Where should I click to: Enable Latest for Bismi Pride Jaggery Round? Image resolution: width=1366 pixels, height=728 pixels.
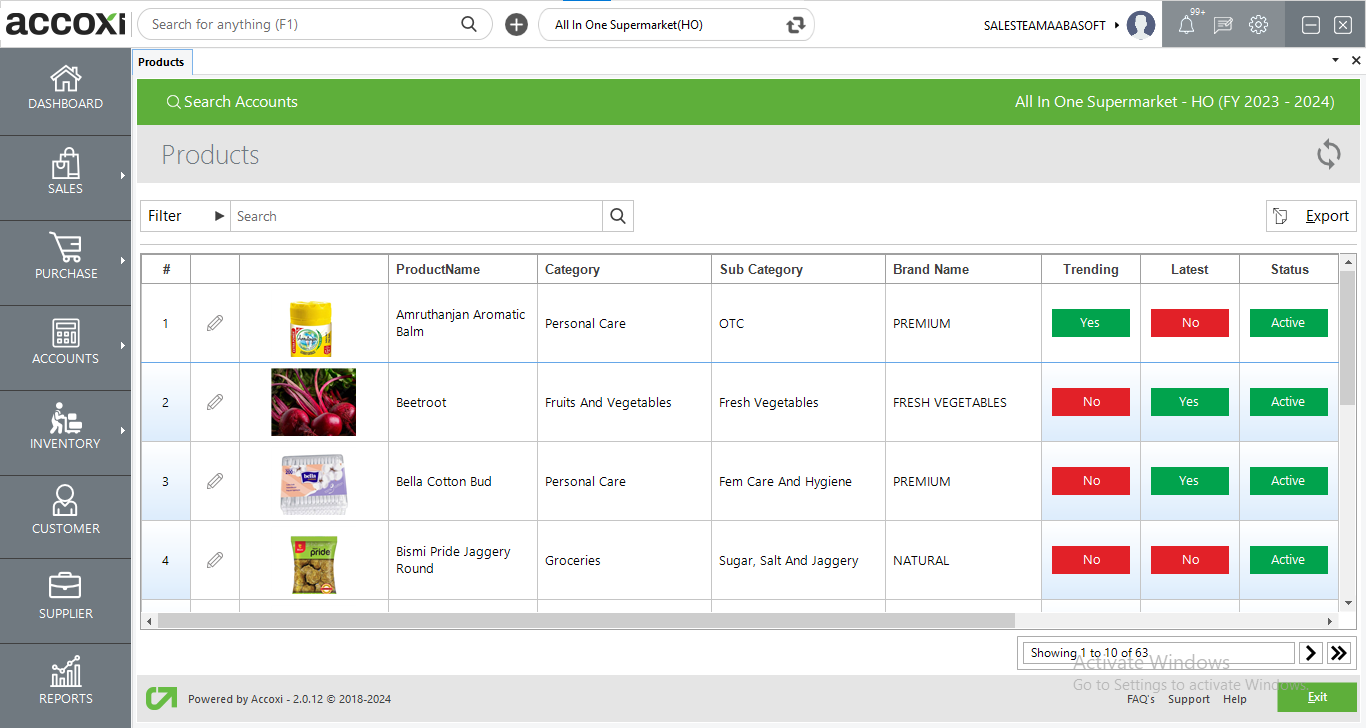click(1189, 559)
